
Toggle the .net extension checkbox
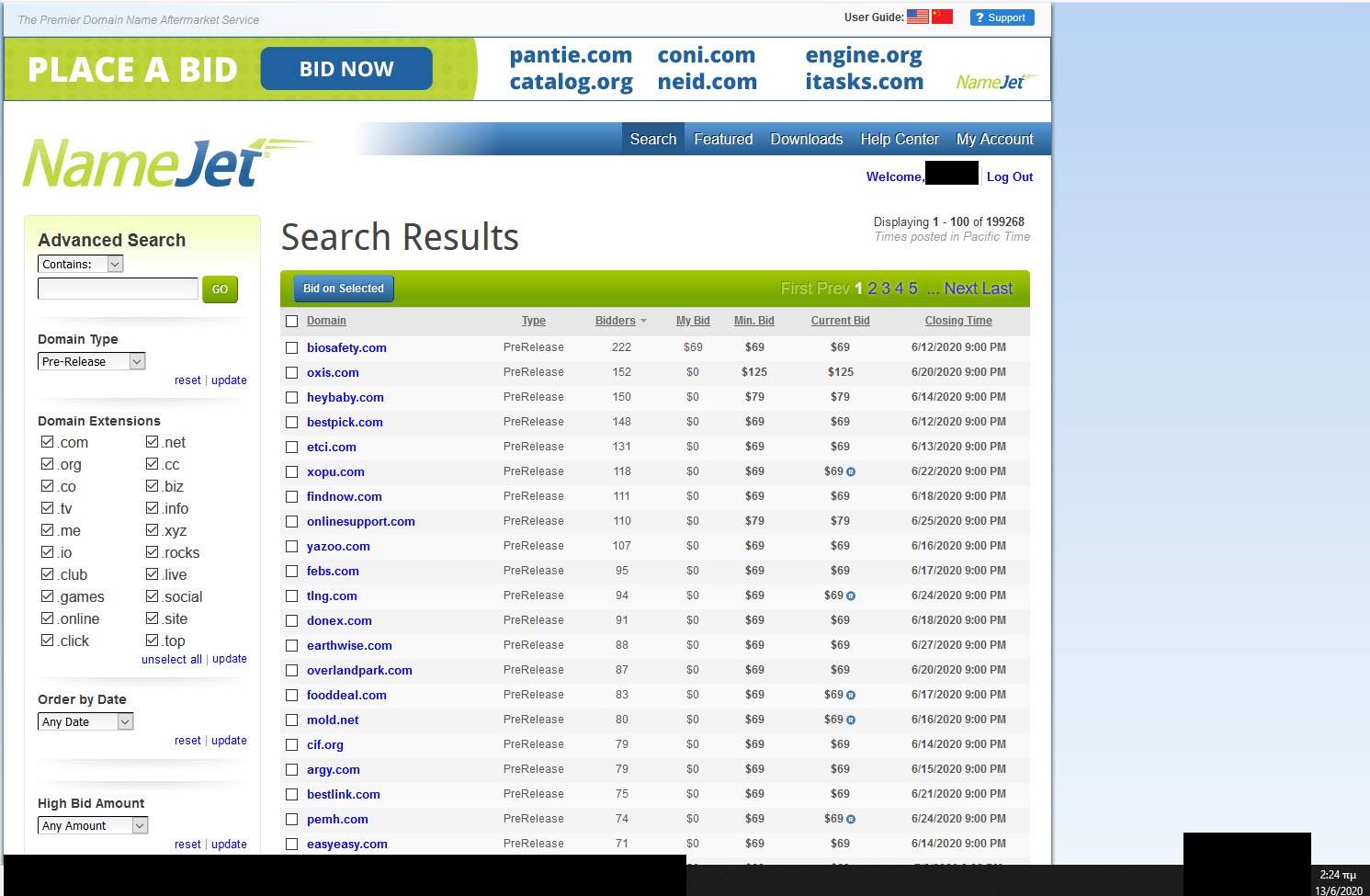point(152,442)
